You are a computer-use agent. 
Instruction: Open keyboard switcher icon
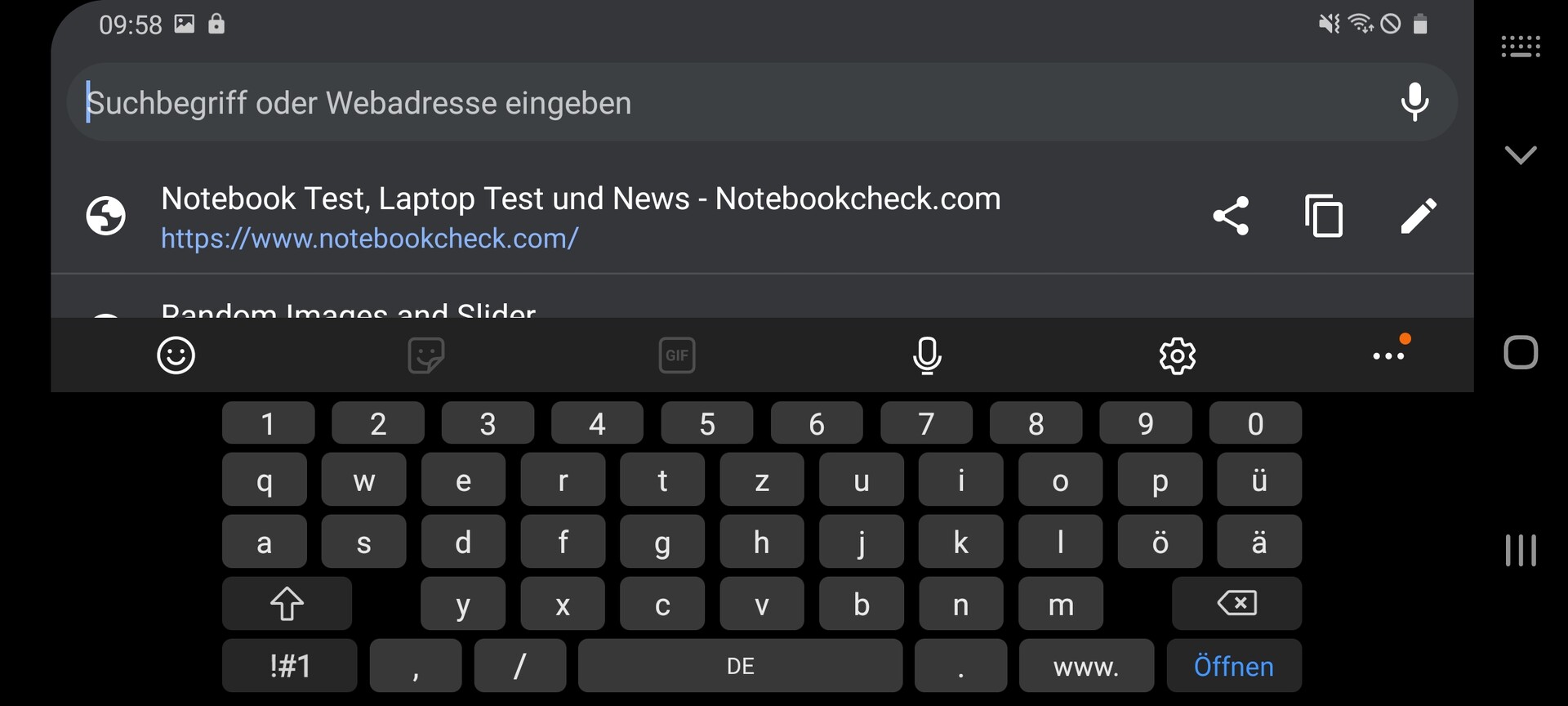pos(1520,47)
